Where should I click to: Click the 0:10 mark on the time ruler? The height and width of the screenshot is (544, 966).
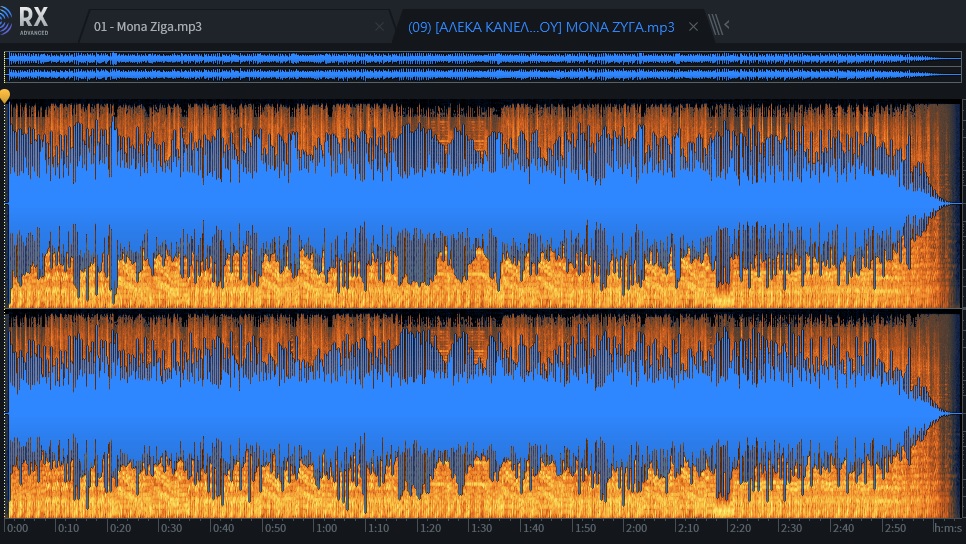click(67, 528)
